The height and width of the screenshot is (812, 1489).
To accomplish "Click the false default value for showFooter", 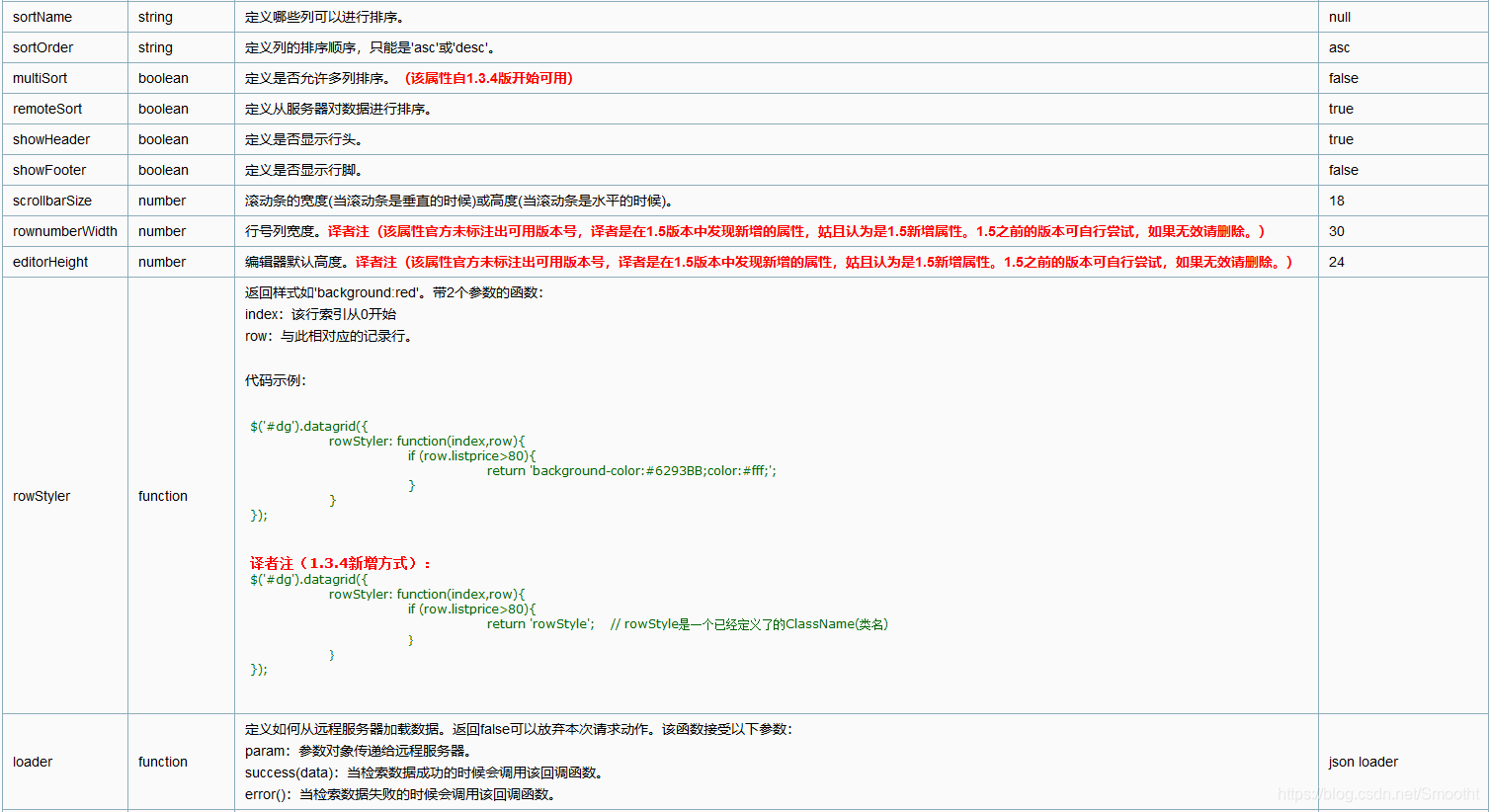I will (1344, 170).
